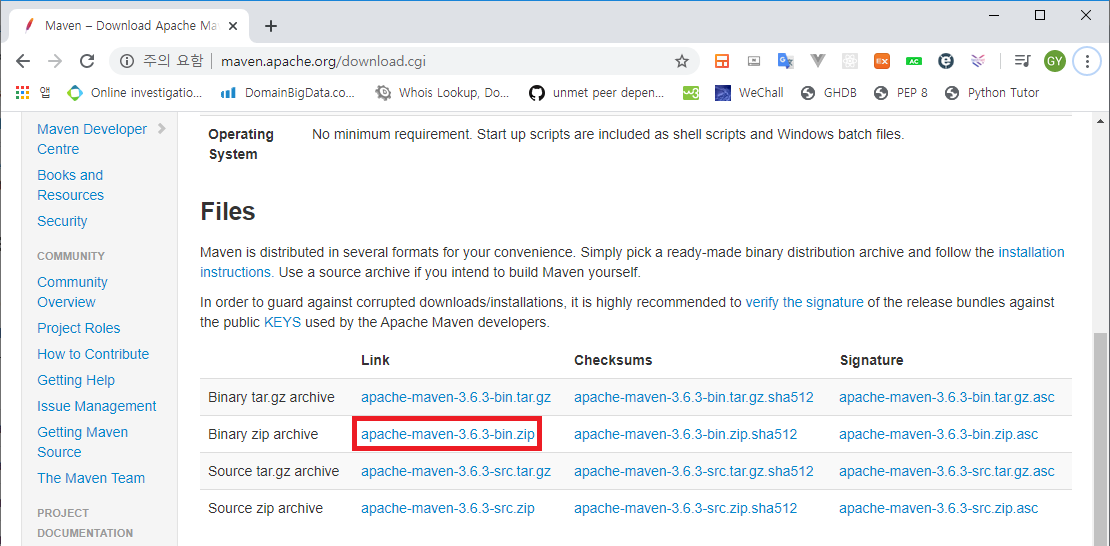Open the Google Translate extension
The image size is (1110, 546).
coord(785,62)
